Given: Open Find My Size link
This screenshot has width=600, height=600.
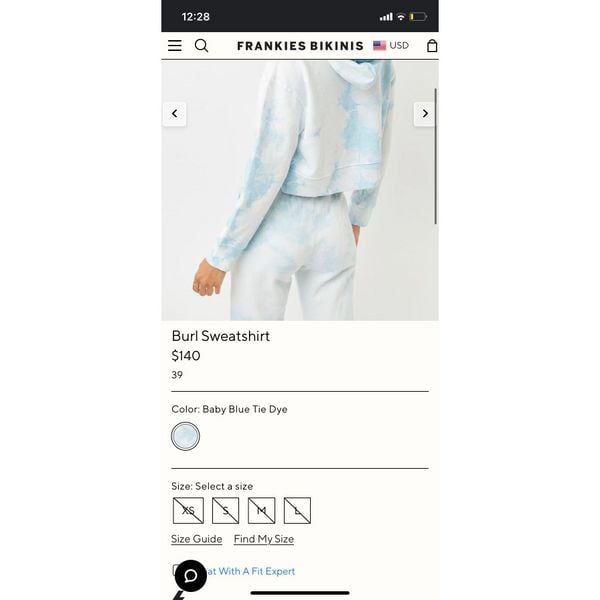Looking at the screenshot, I should [264, 539].
